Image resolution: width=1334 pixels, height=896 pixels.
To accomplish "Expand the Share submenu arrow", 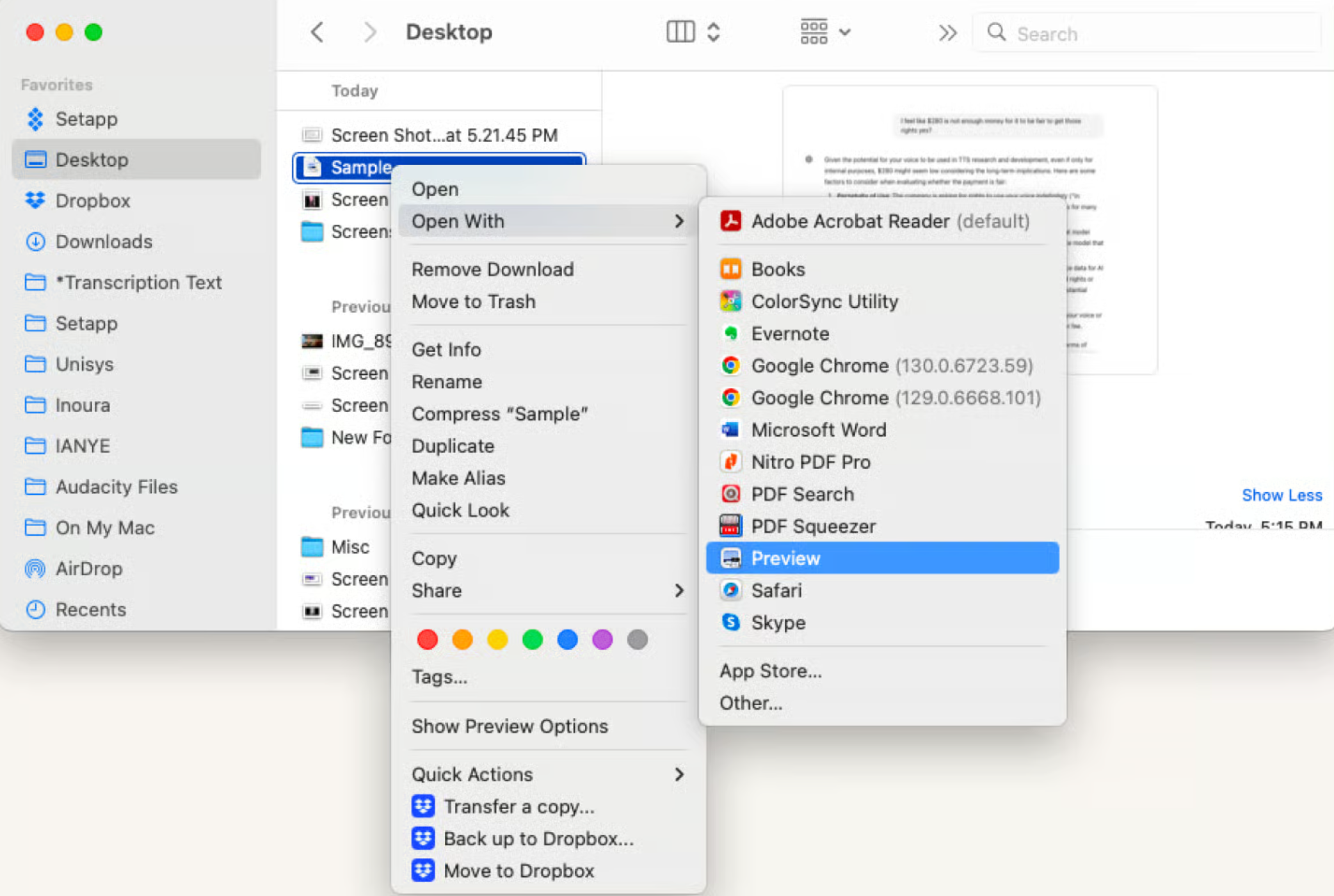I will [x=679, y=590].
